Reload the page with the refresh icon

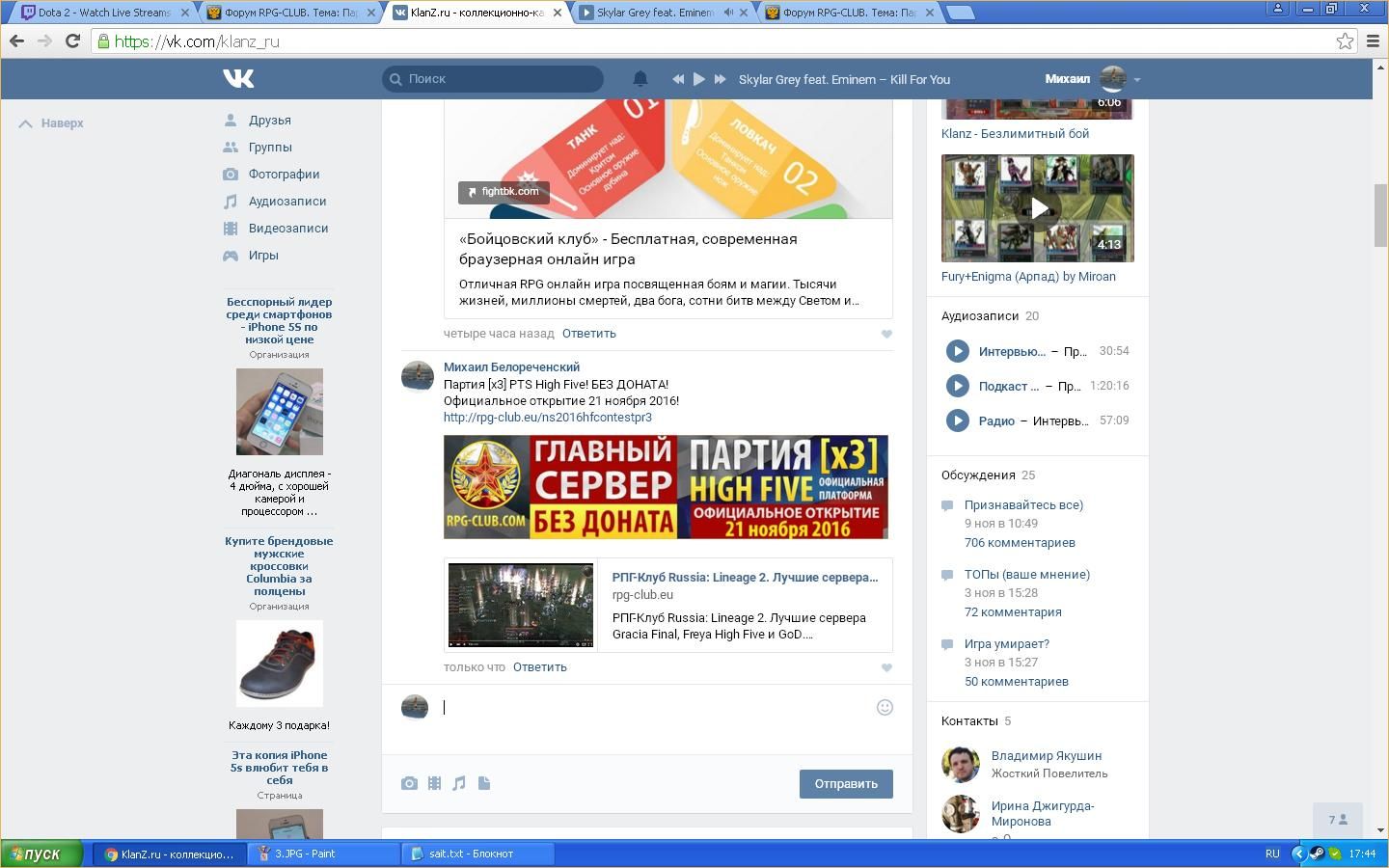pyautogui.click(x=72, y=41)
